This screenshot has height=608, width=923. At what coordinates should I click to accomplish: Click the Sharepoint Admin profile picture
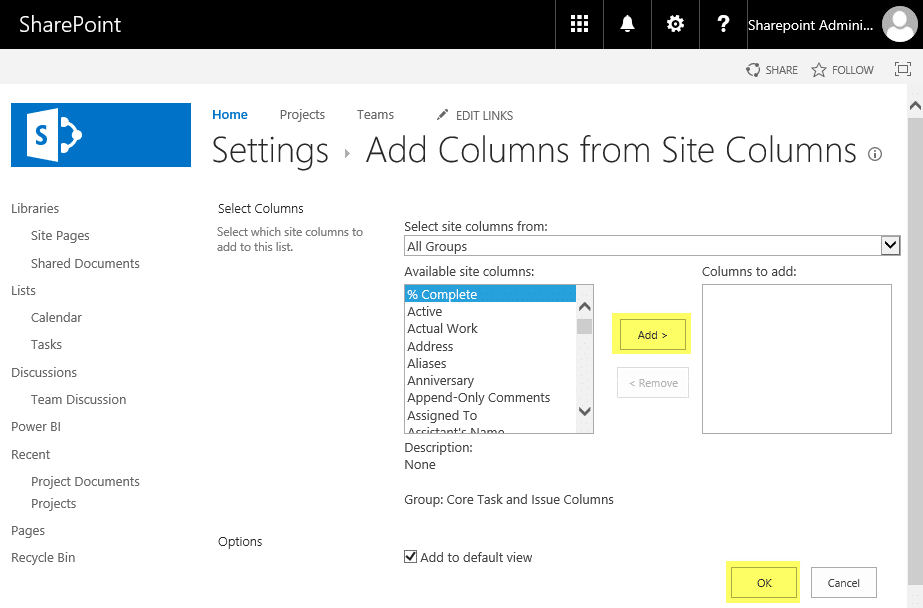pos(899,24)
